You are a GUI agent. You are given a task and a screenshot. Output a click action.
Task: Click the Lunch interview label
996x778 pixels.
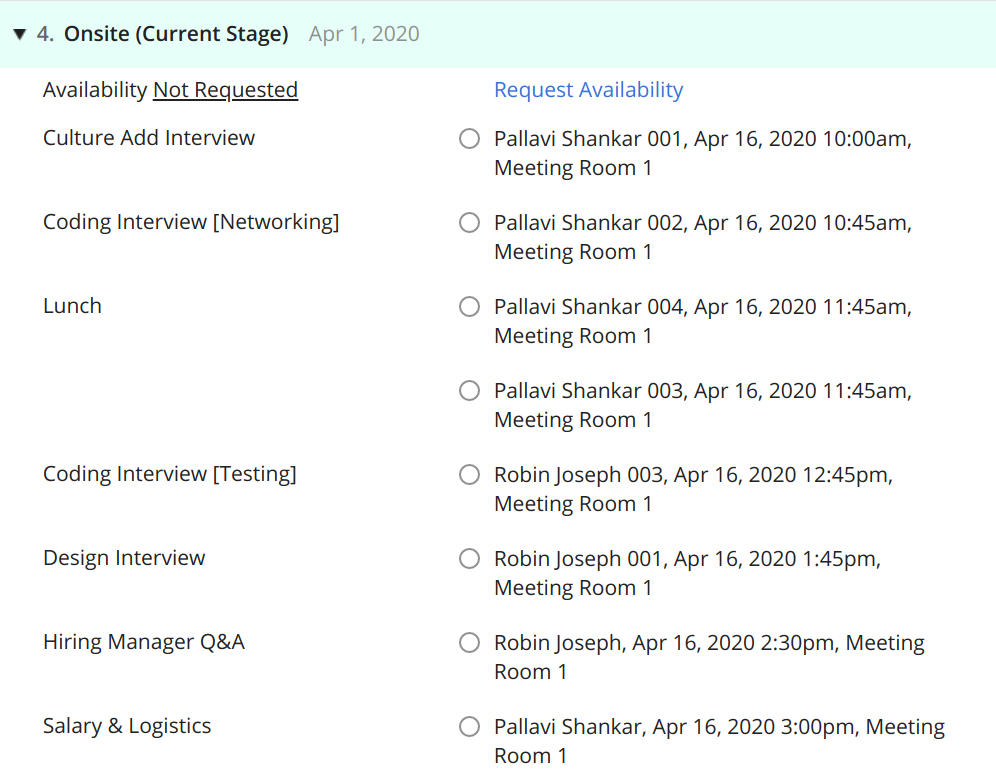pyautogui.click(x=72, y=306)
